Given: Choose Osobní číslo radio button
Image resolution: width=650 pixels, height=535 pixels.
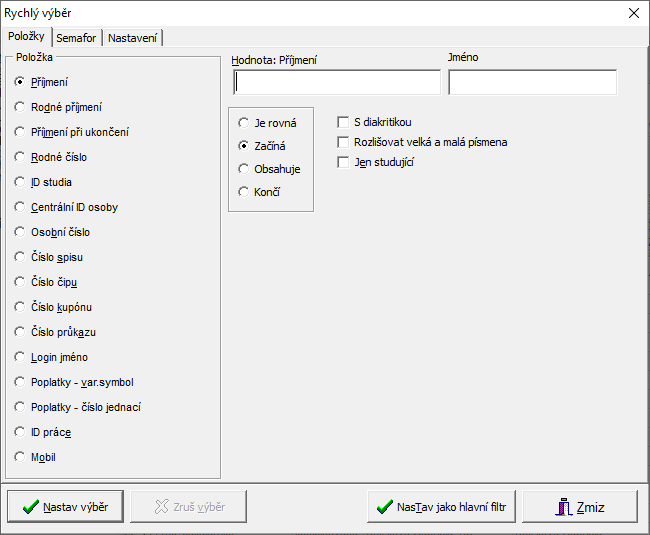Looking at the screenshot, I should point(20,232).
